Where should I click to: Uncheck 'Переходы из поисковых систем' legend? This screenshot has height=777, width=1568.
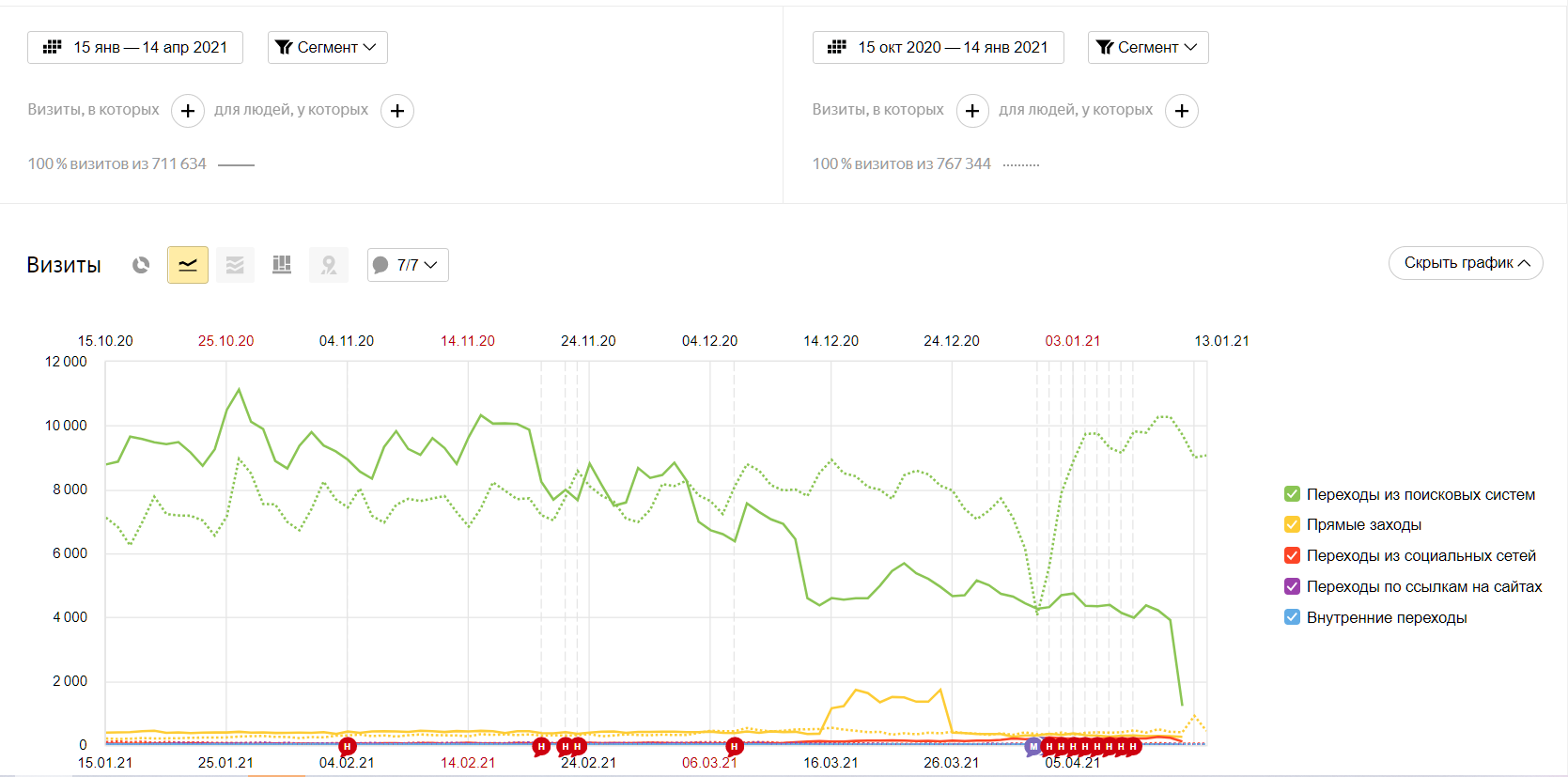(x=1292, y=494)
